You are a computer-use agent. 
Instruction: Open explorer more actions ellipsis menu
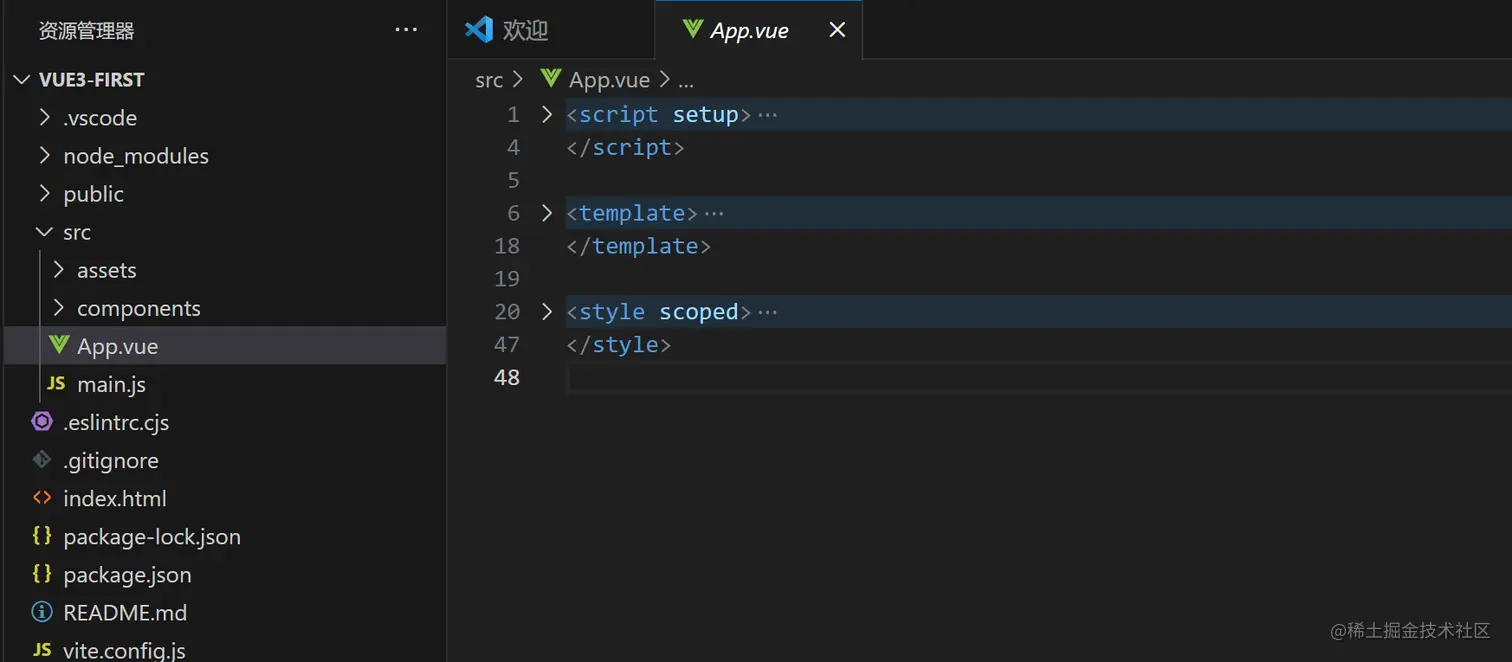click(x=406, y=30)
